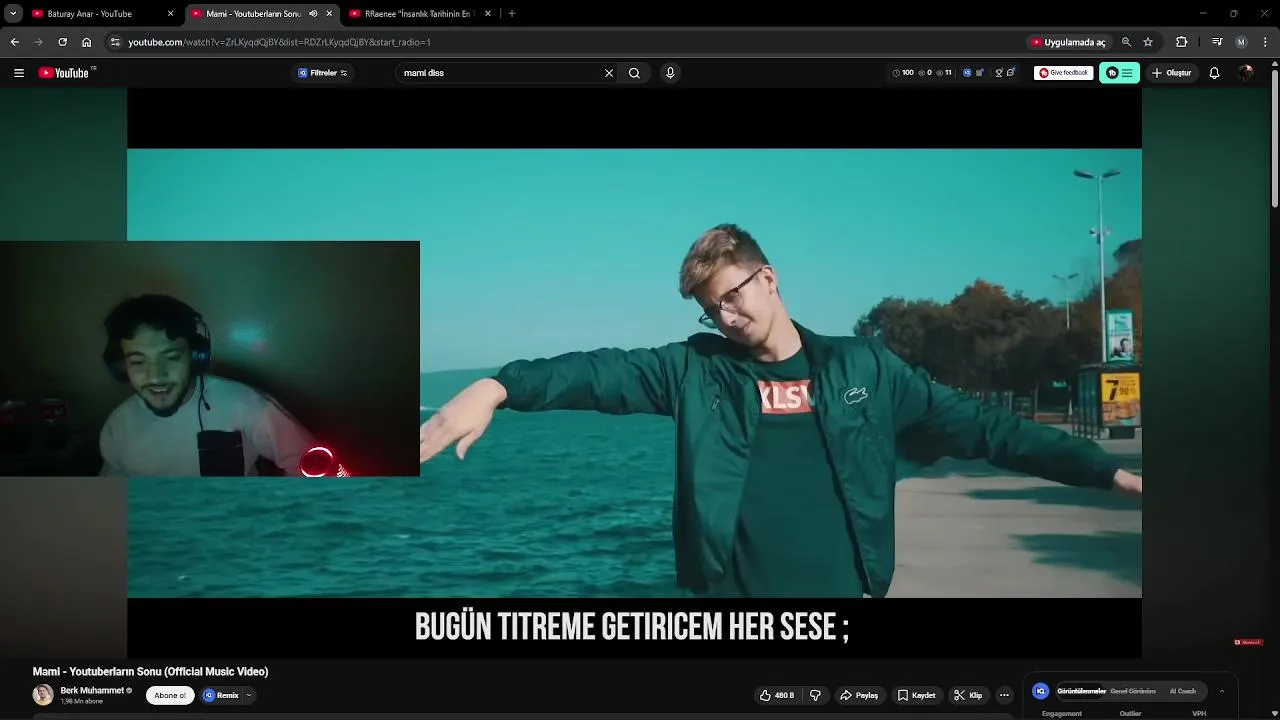
Task: Open site information icon beside the URL
Action: (115, 42)
